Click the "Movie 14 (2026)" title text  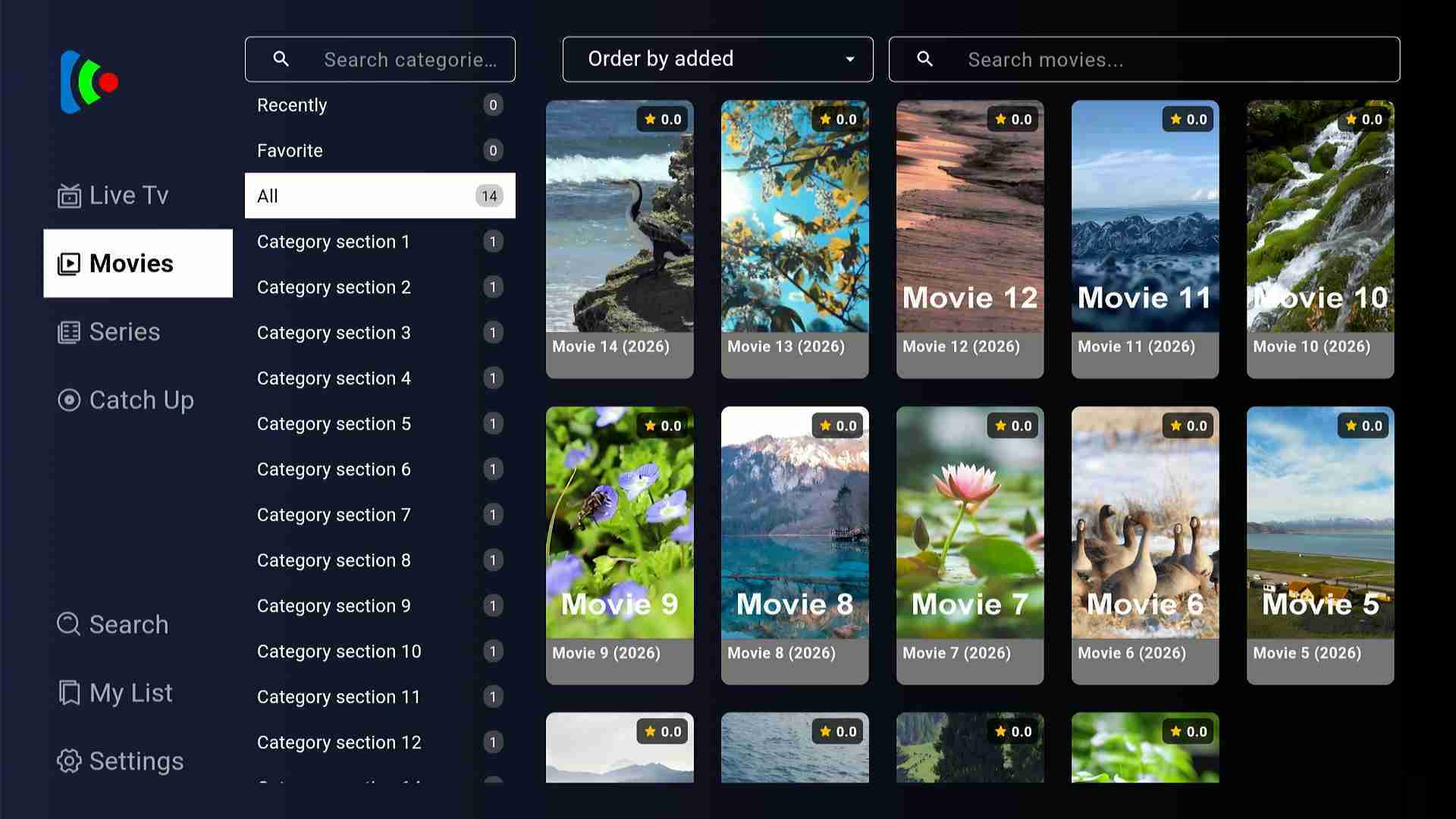(x=610, y=347)
